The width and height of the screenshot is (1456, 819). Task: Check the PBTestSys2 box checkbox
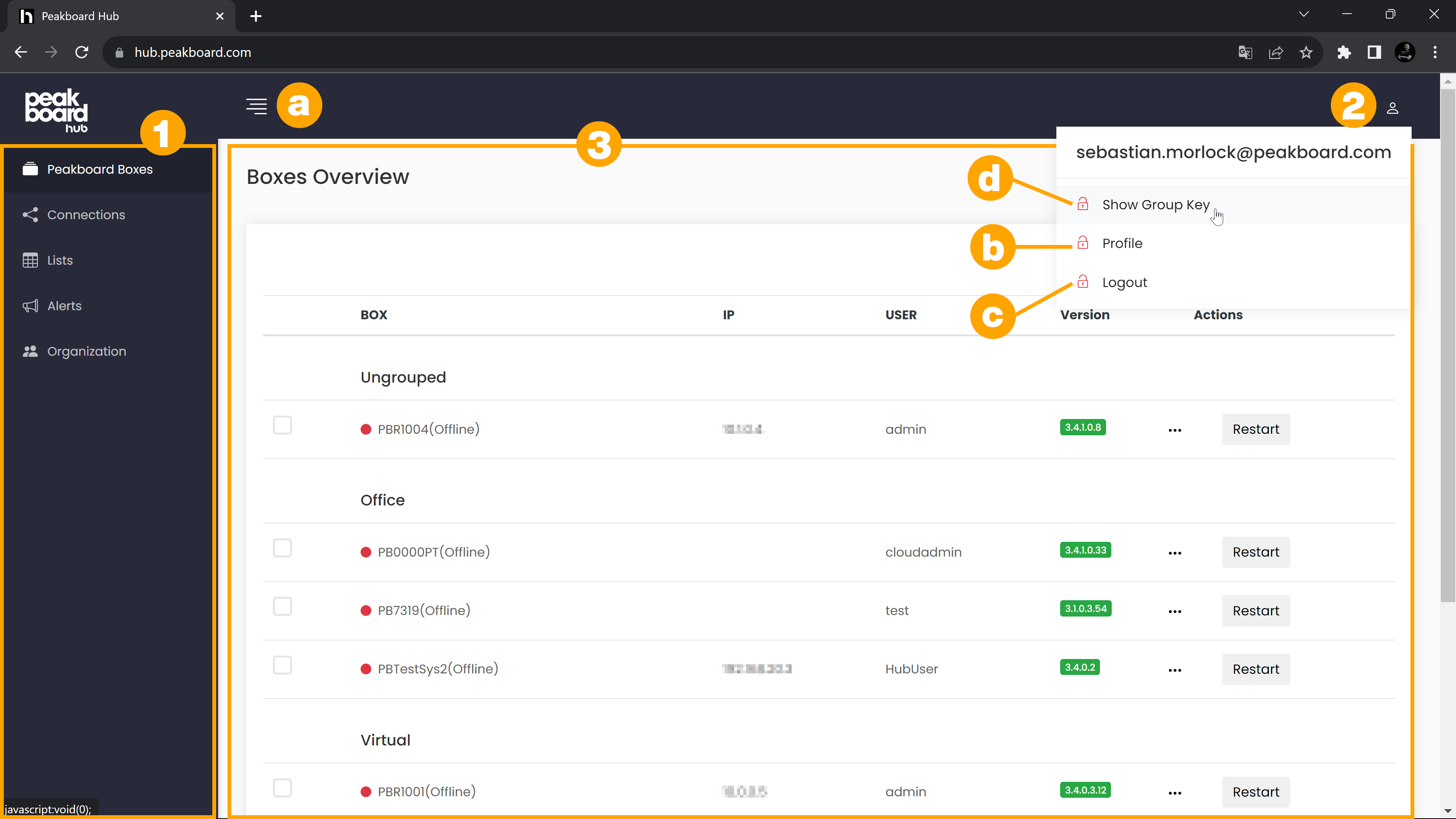(x=282, y=665)
